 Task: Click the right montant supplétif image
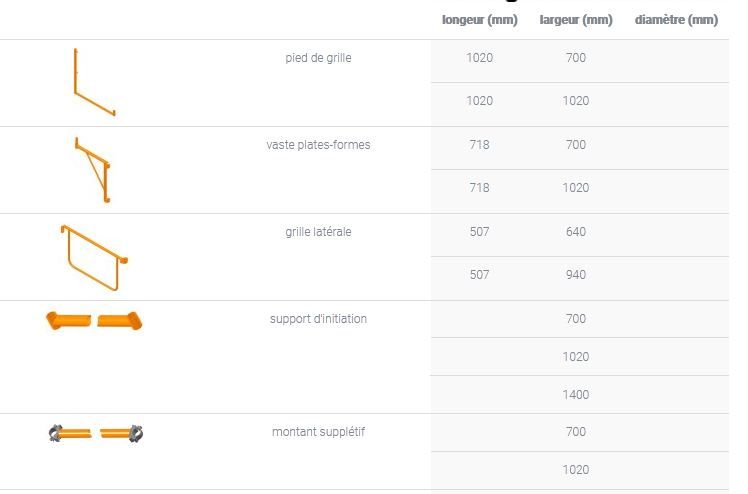pyautogui.click(x=121, y=433)
